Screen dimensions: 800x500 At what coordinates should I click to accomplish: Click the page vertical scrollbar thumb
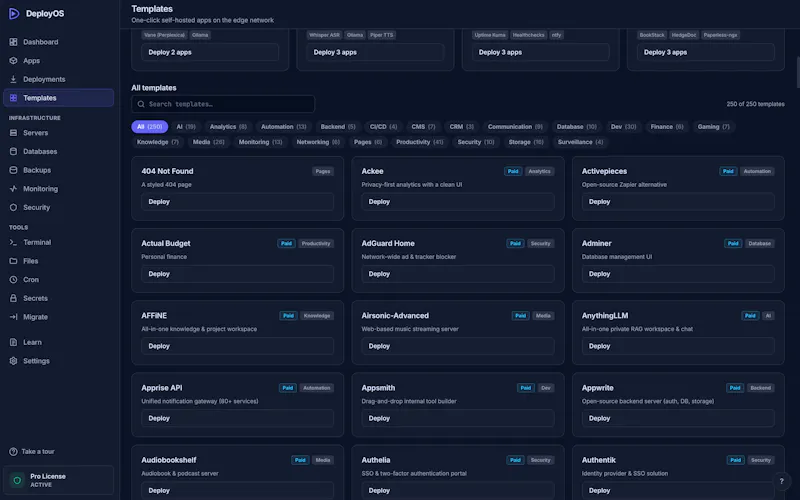pyautogui.click(x=797, y=71)
